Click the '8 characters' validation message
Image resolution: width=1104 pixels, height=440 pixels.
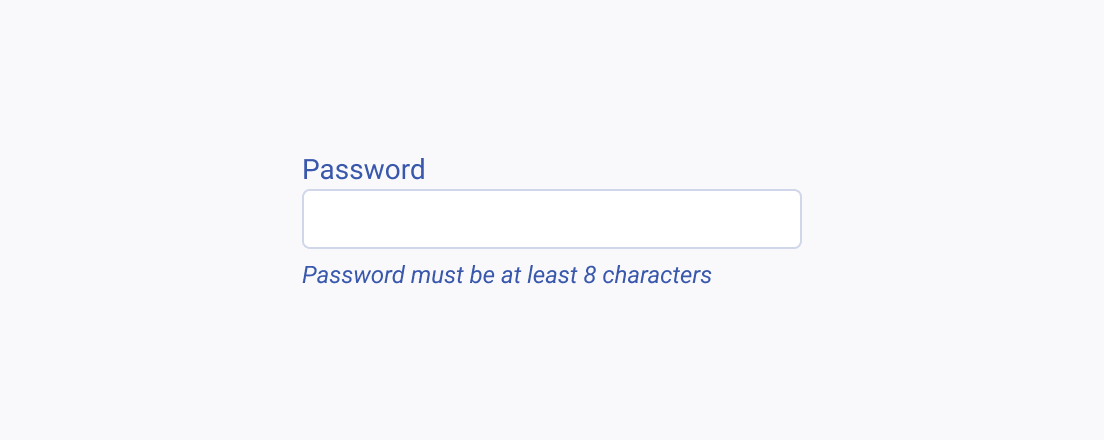(x=507, y=275)
